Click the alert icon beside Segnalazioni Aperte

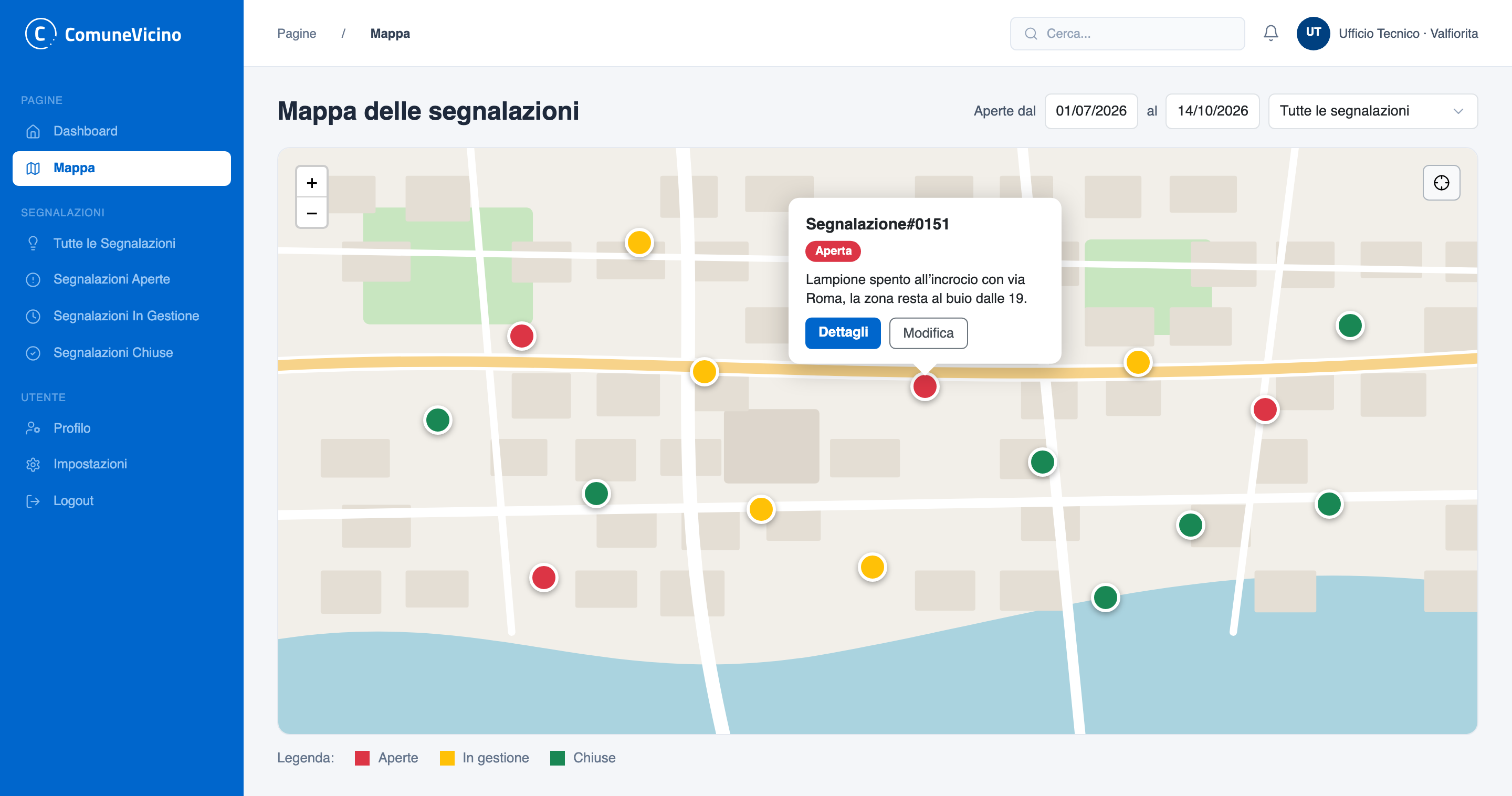[x=33, y=280]
